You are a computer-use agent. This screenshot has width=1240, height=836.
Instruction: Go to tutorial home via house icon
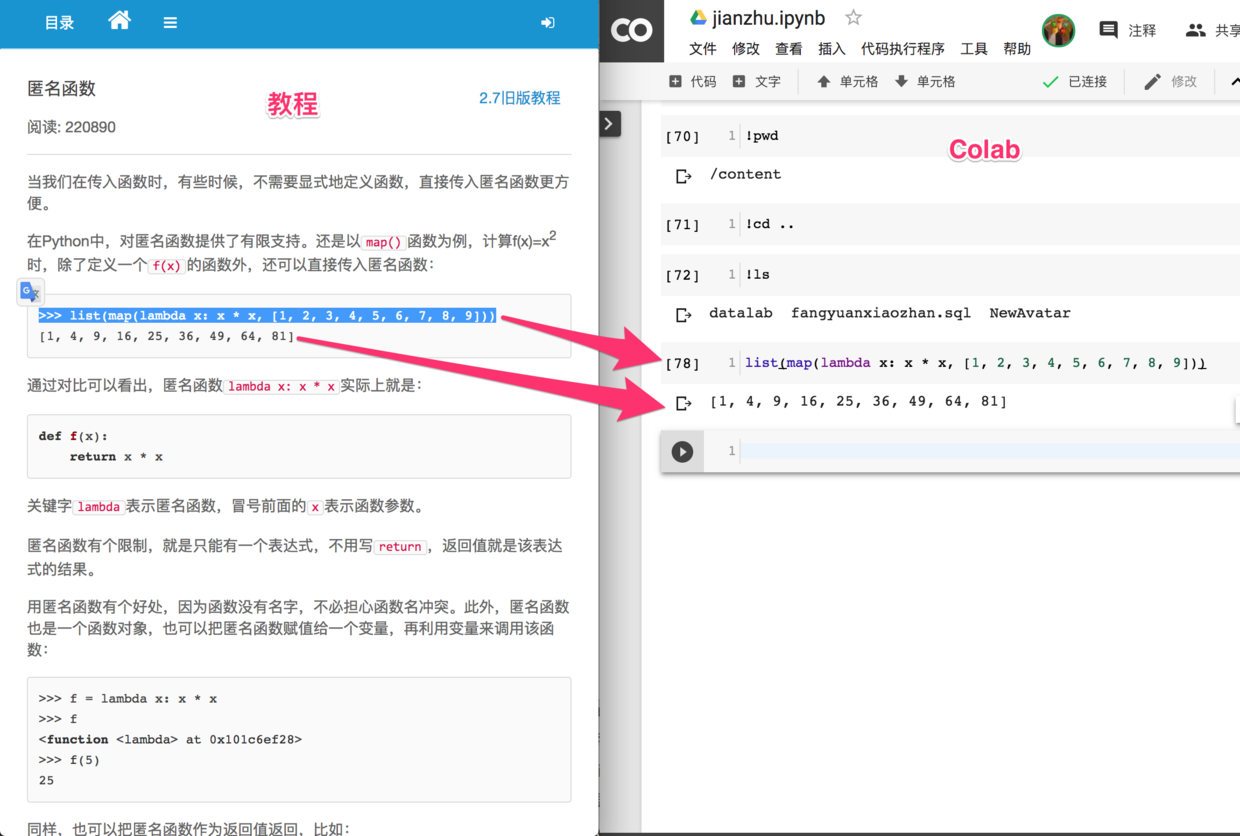[x=119, y=21]
